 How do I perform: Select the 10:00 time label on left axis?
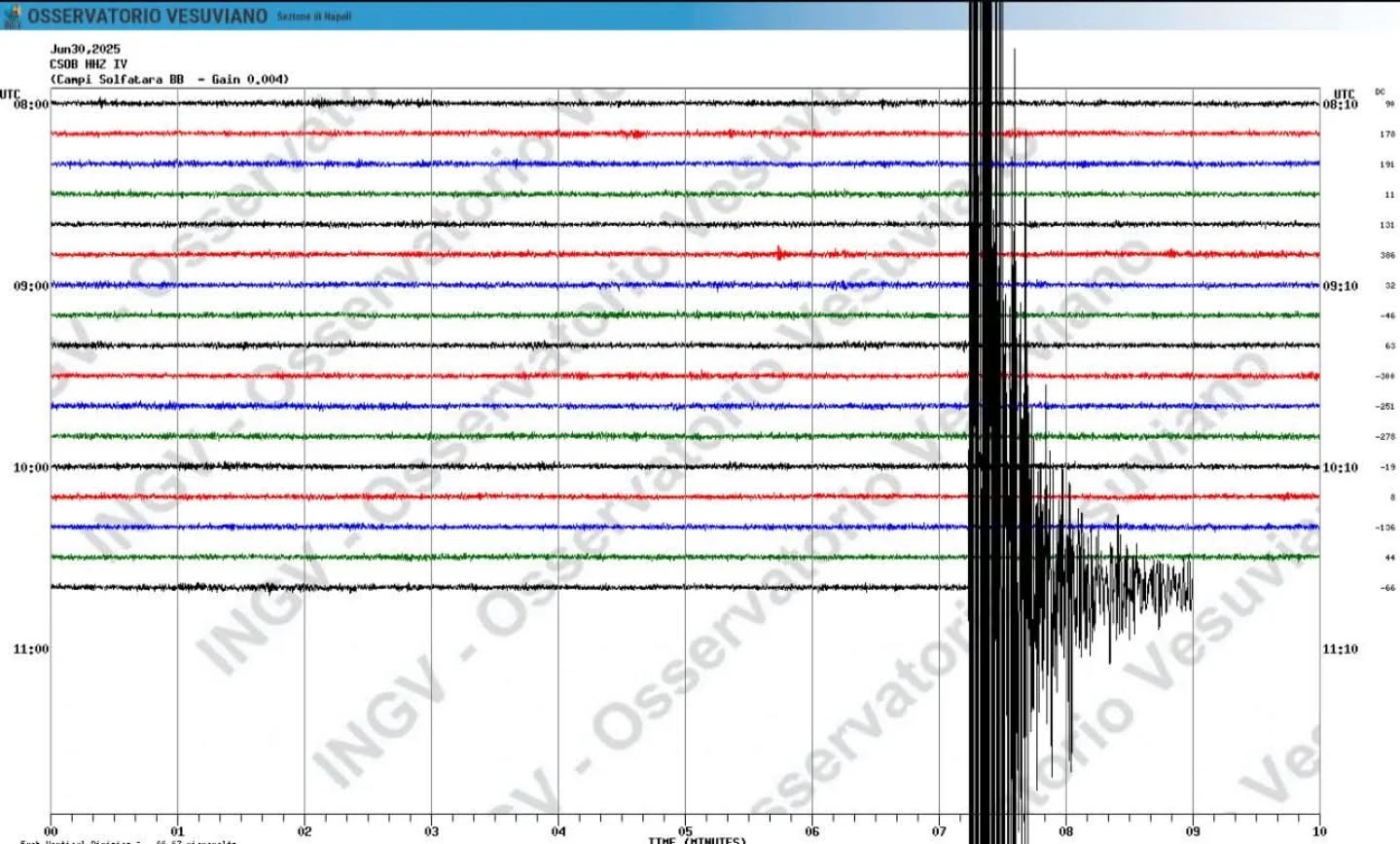click(x=30, y=468)
